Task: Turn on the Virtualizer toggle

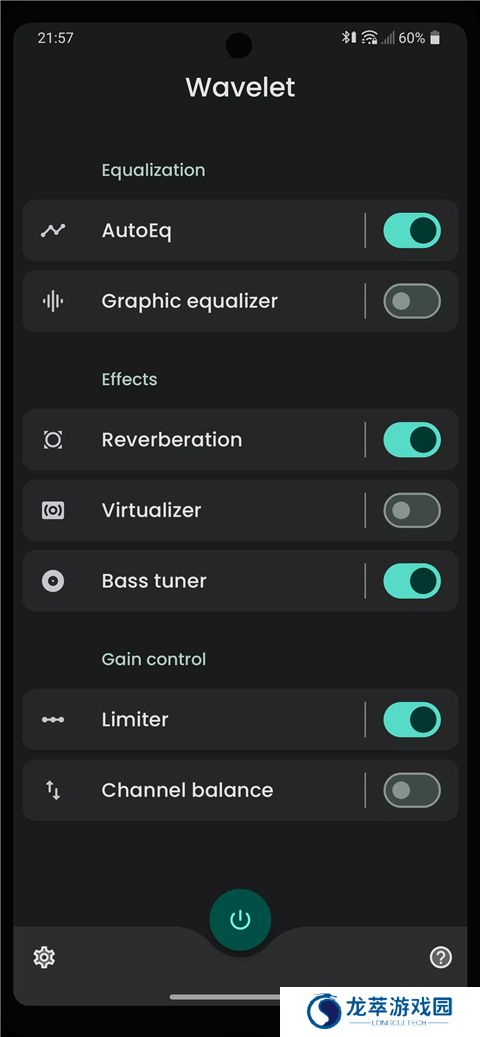Action: [412, 511]
